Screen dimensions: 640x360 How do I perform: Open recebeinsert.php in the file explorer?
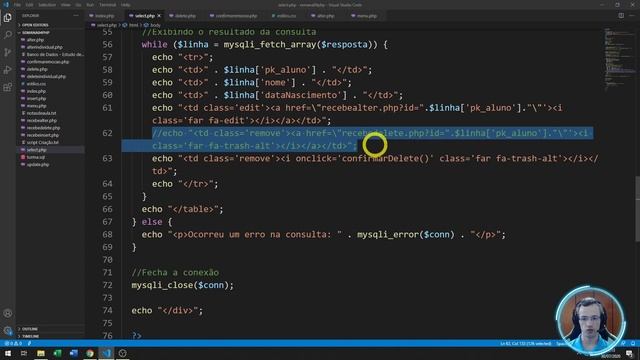42,135
